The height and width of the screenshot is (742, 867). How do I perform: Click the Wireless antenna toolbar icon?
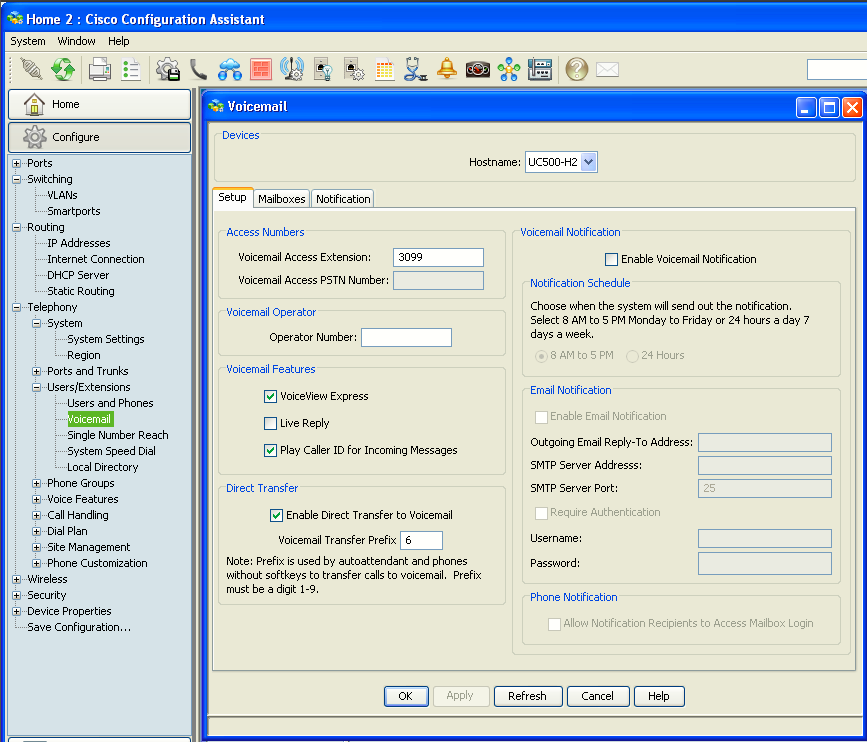(292, 70)
